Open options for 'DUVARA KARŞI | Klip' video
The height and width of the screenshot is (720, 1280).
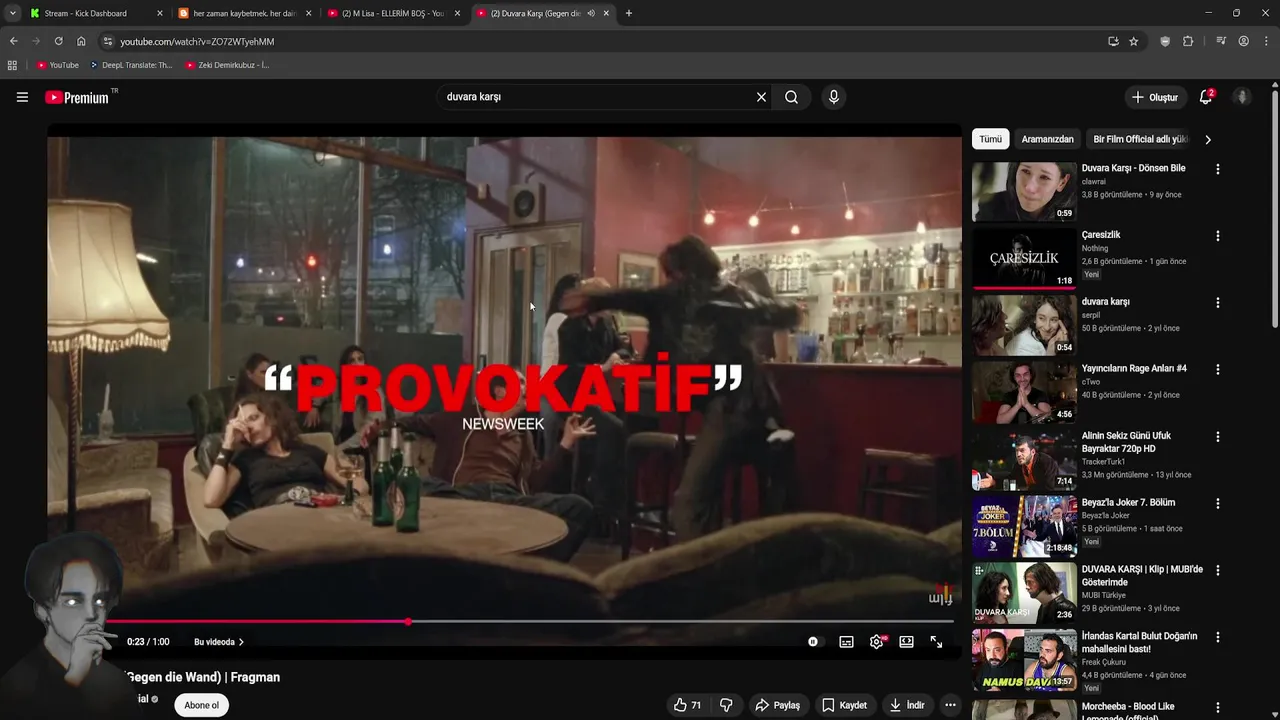pos(1217,570)
